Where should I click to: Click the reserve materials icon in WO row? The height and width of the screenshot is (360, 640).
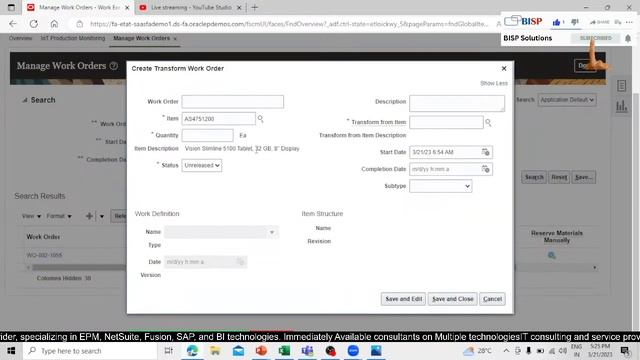(x=552, y=256)
